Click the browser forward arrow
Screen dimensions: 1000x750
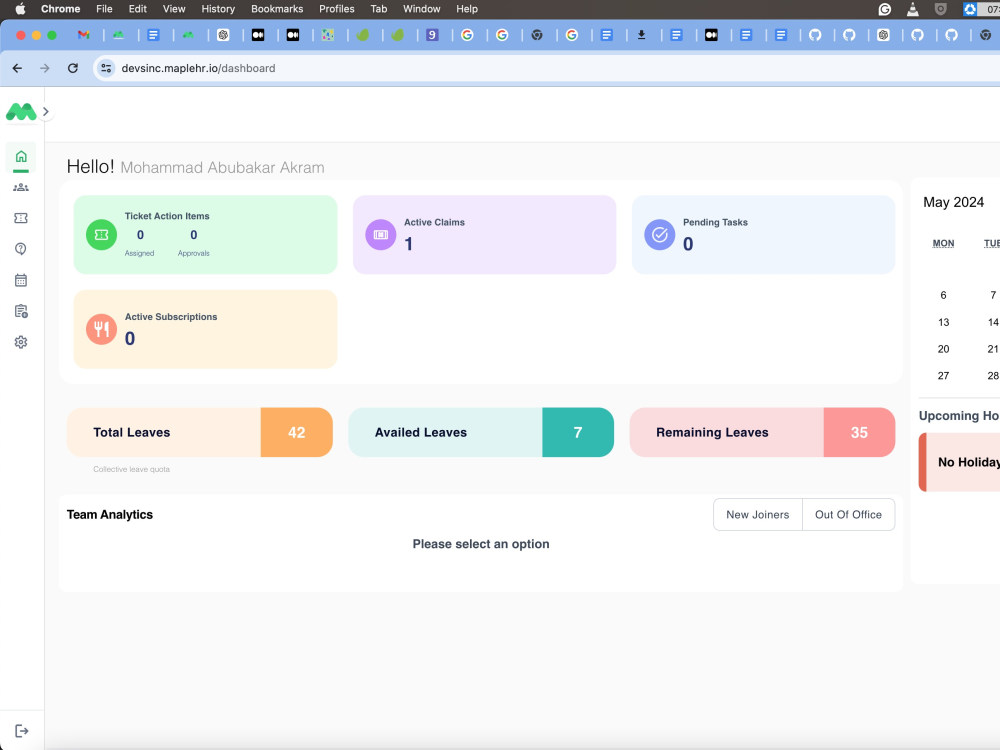coord(45,68)
